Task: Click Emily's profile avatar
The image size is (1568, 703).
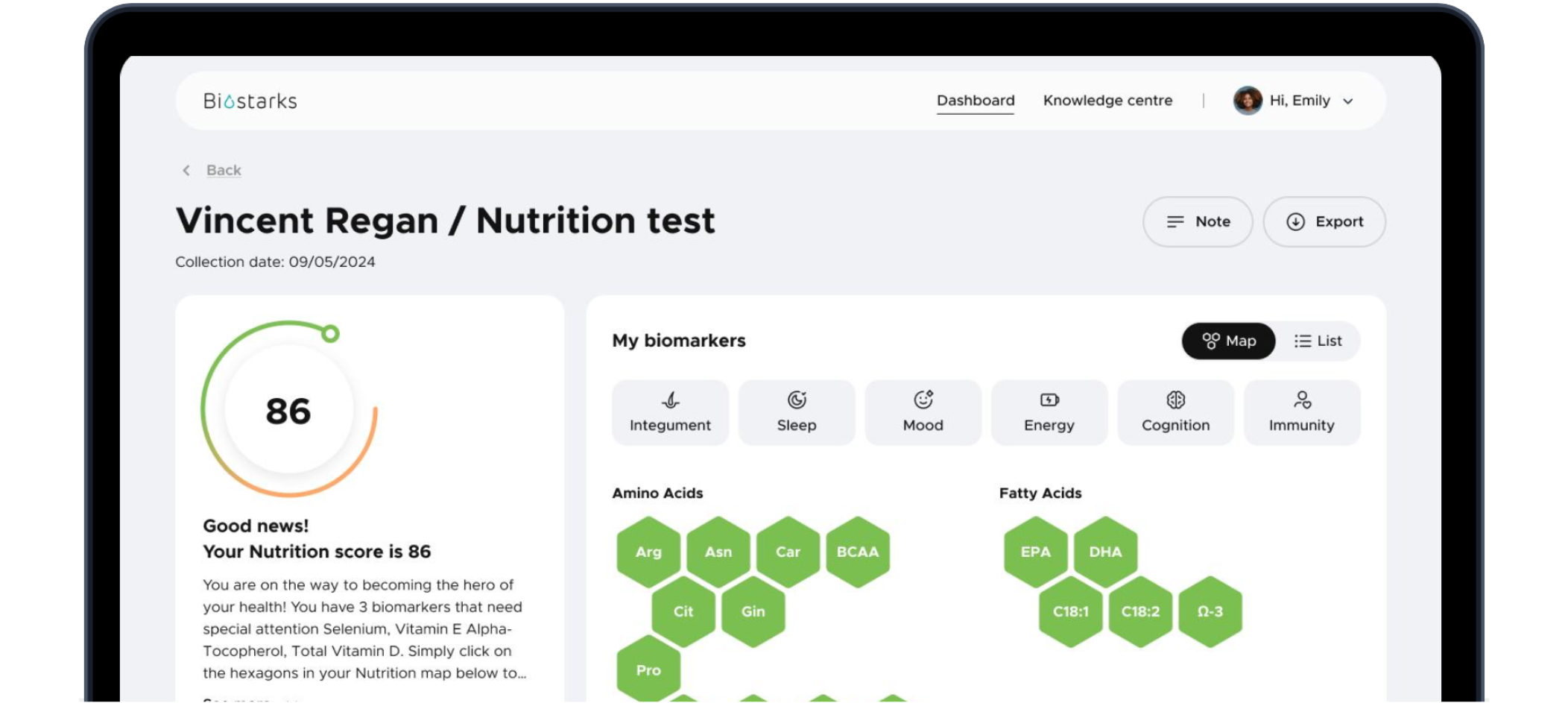Action: click(1247, 101)
